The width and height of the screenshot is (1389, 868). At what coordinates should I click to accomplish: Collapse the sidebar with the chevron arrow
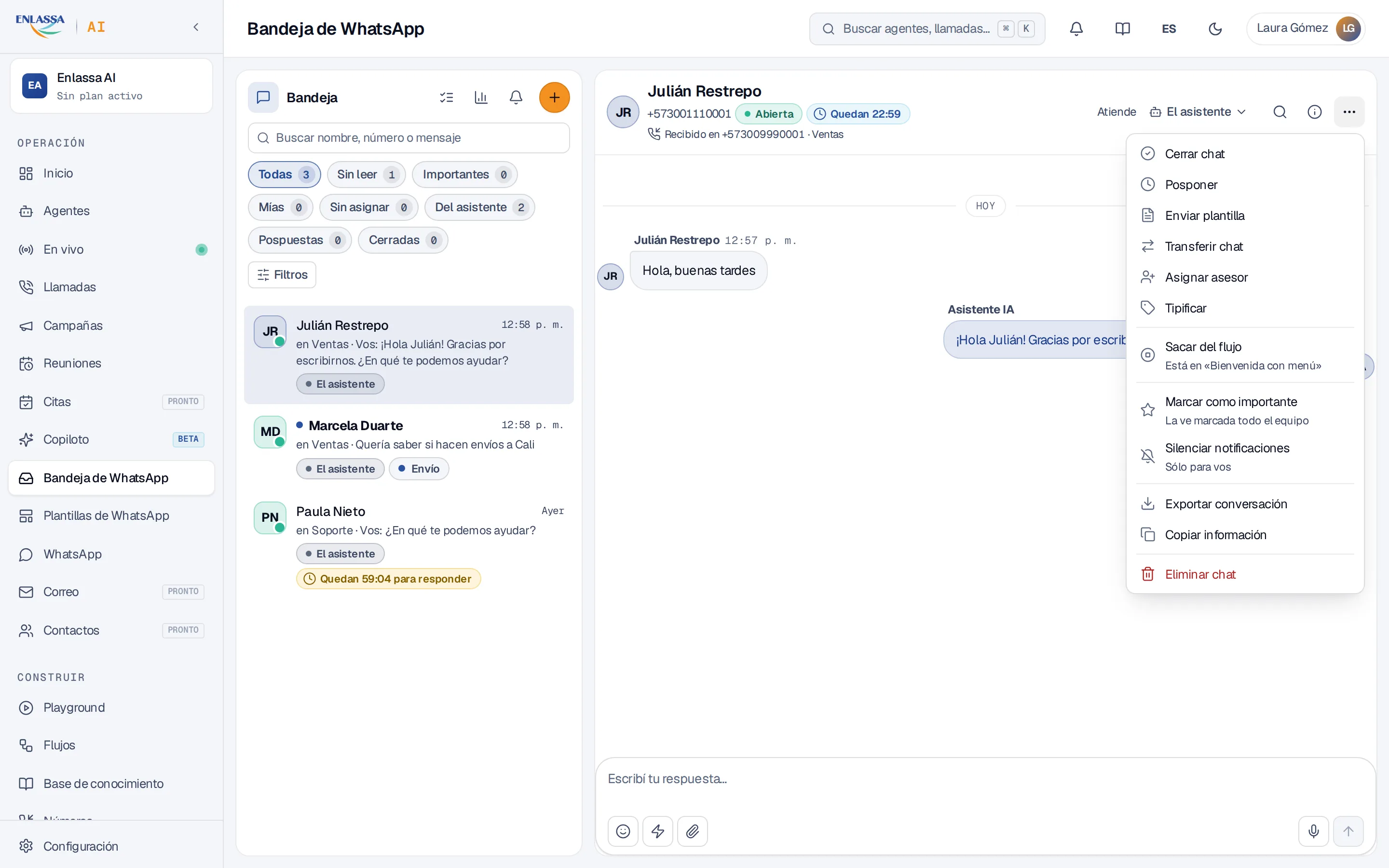pyautogui.click(x=196, y=27)
